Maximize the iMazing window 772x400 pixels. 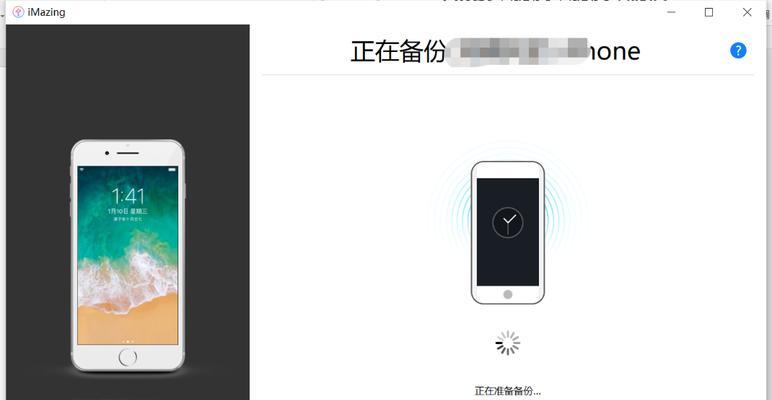[x=708, y=12]
